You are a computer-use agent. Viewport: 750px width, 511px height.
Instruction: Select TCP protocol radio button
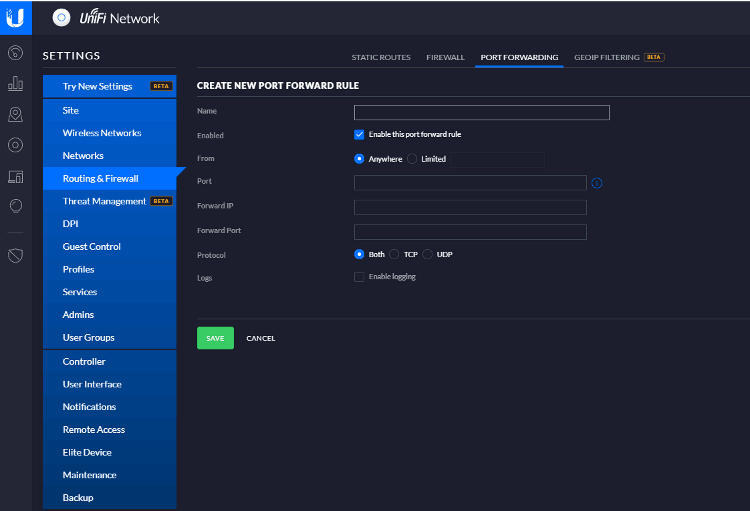coord(394,255)
